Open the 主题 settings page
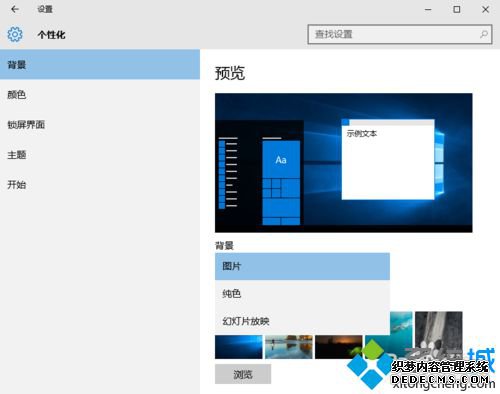Screen dimensions: 500x394 (100, 155)
